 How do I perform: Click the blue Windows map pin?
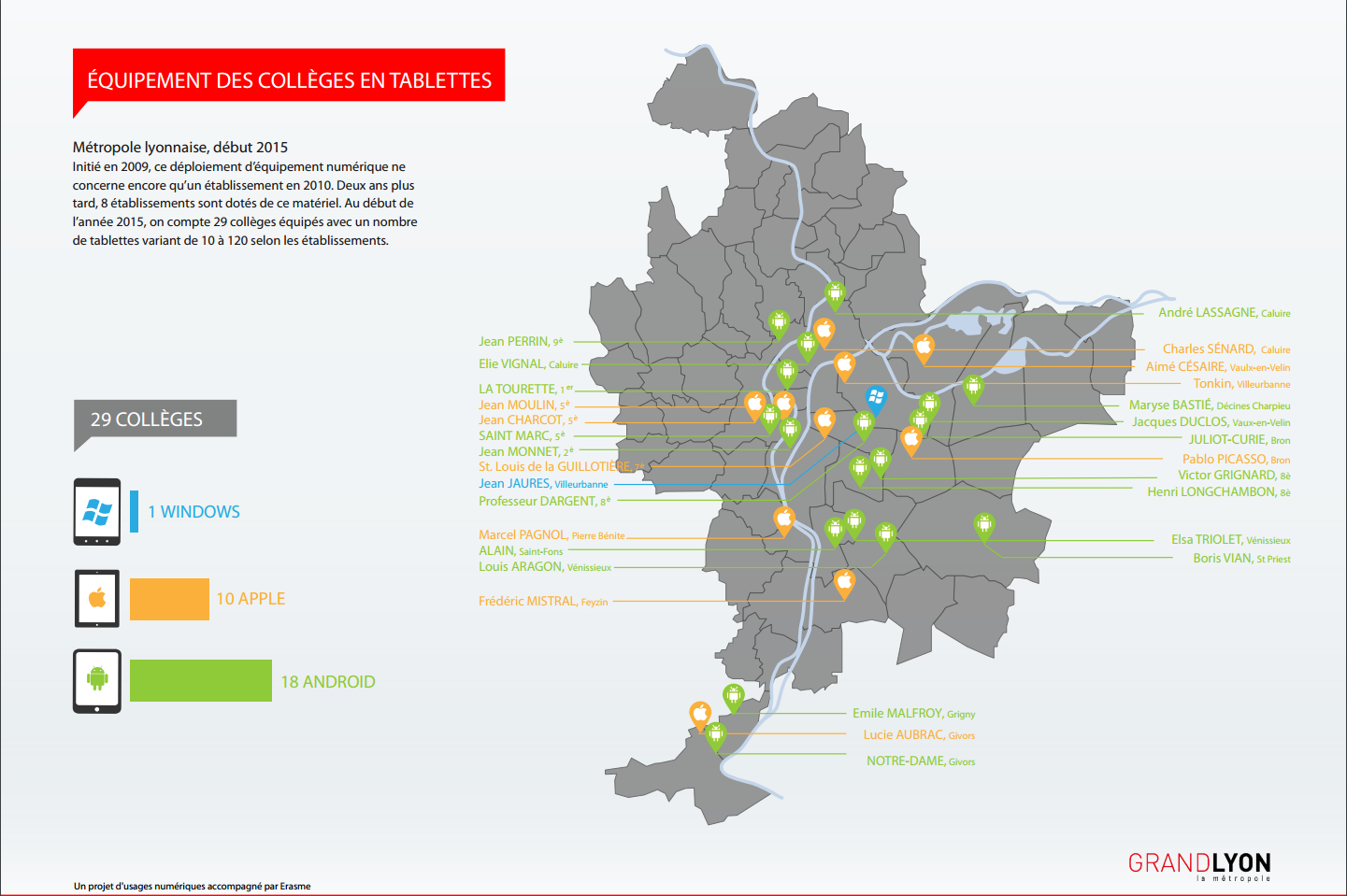tap(876, 398)
